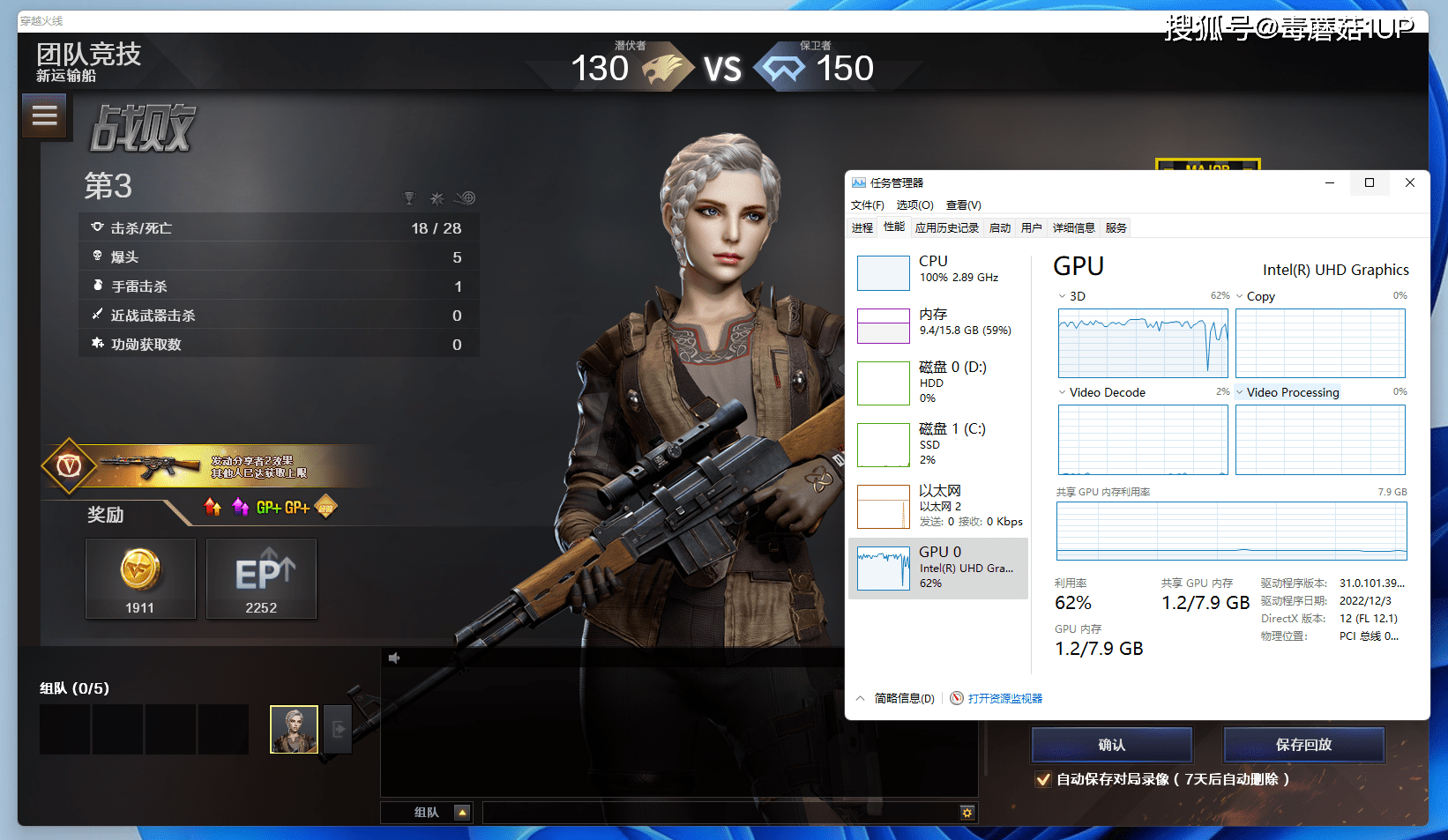Select the memory (内存) performance item
This screenshot has height=840, width=1448.
pos(938,325)
